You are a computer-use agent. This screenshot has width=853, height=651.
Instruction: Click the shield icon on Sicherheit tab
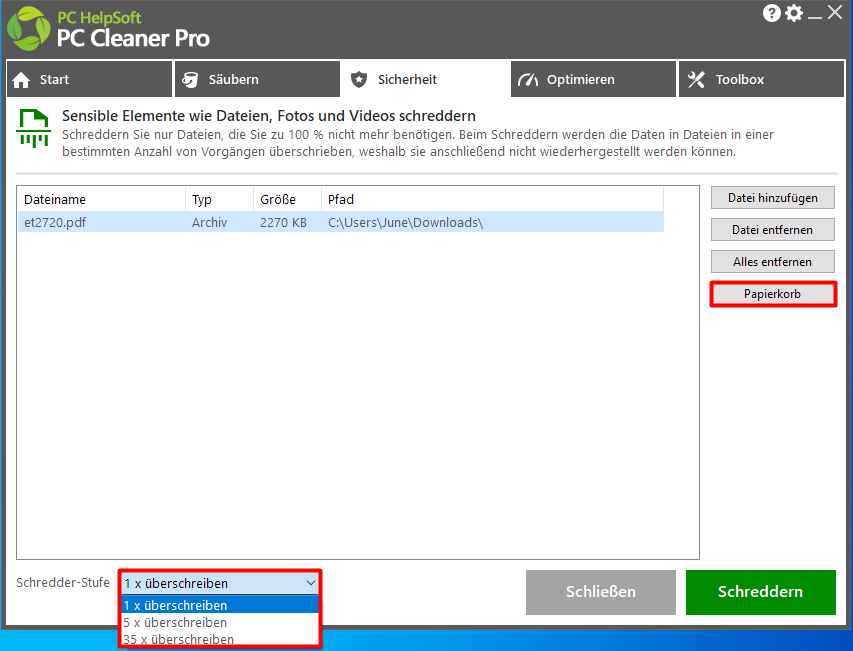coord(358,80)
